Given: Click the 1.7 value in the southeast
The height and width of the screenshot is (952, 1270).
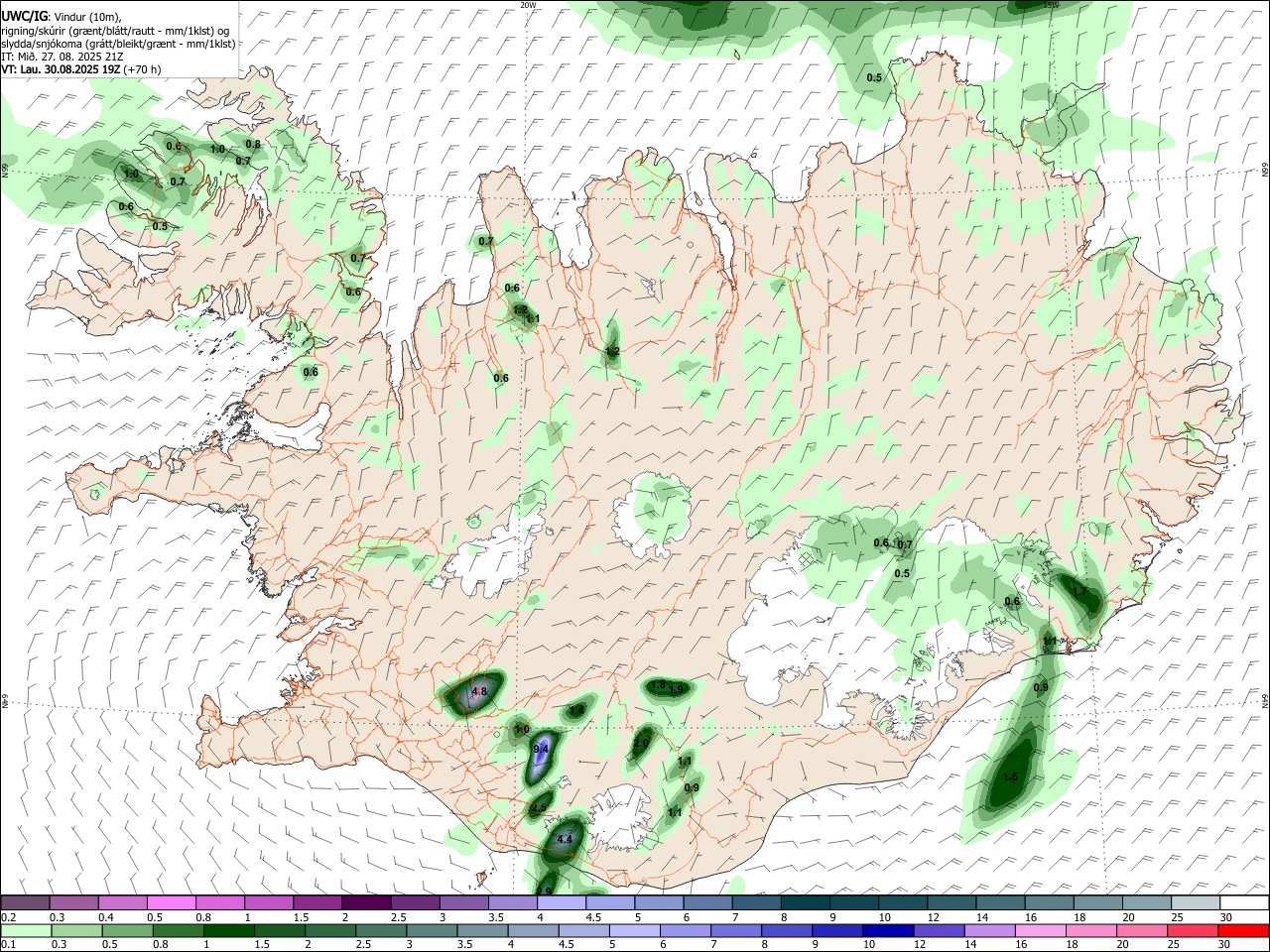Looking at the screenshot, I should point(1079,591).
